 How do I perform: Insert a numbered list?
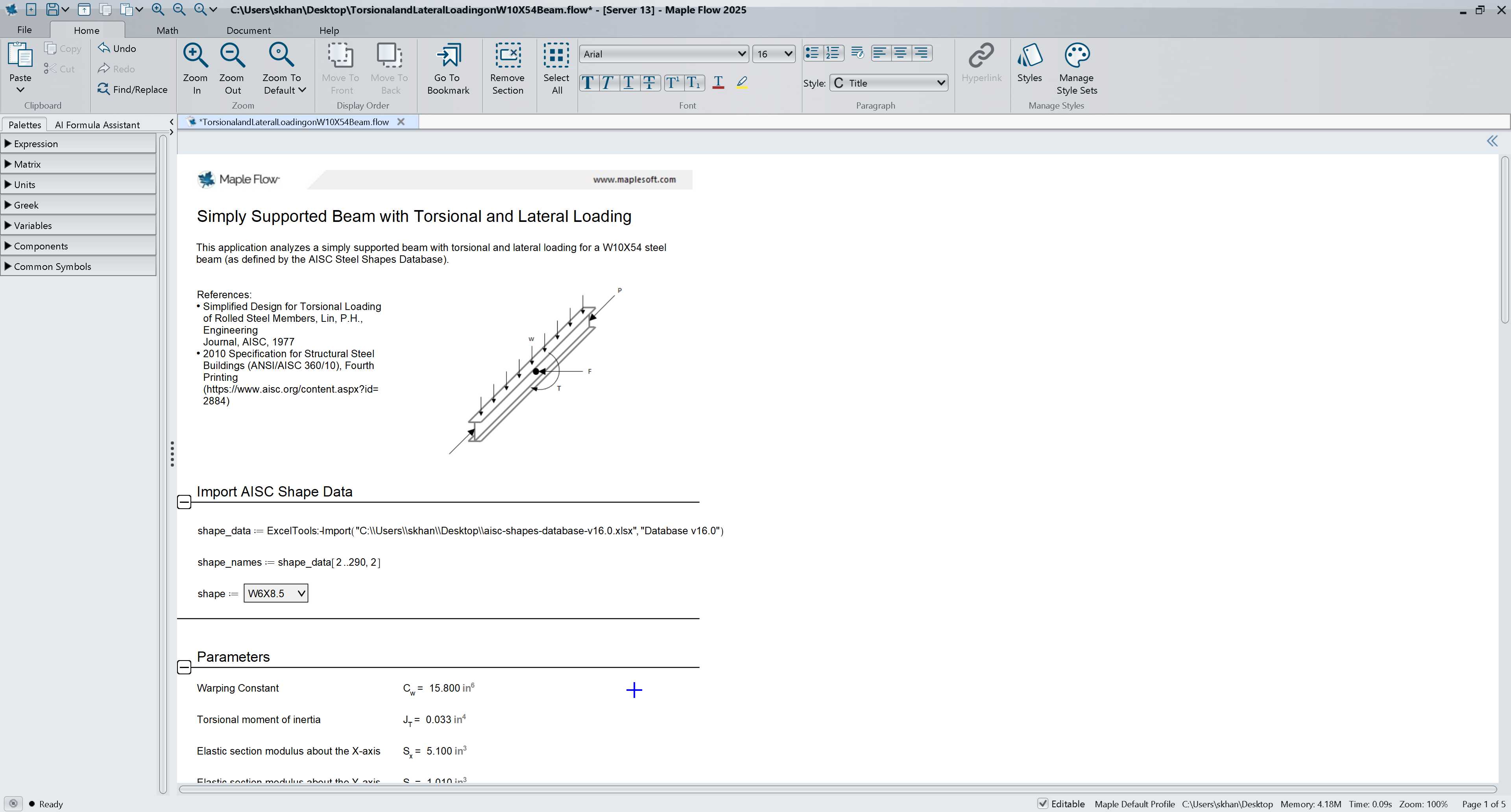[833, 54]
